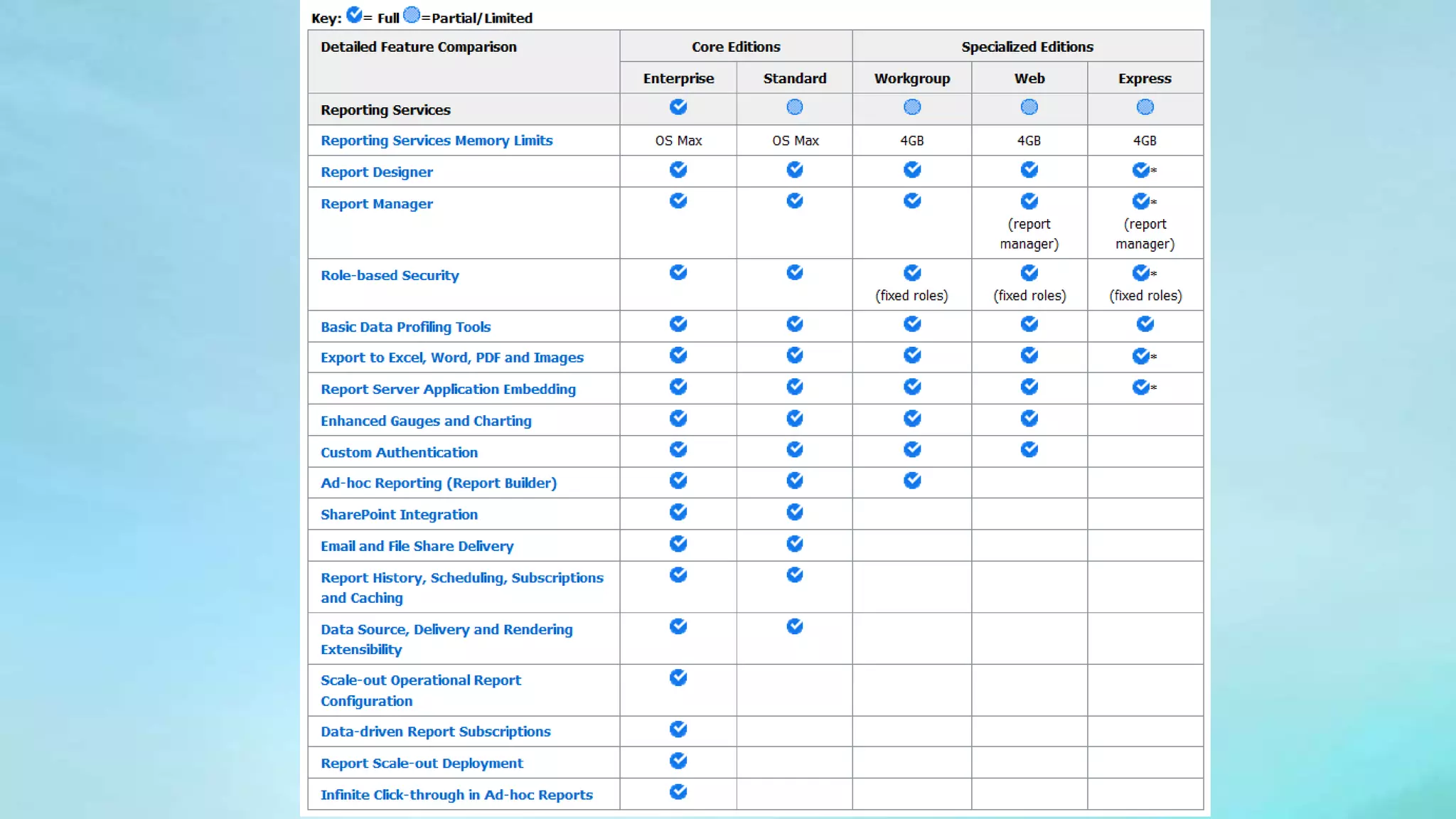Image resolution: width=1456 pixels, height=819 pixels.
Task: Follow the Role-based Security link
Action: [x=390, y=275]
